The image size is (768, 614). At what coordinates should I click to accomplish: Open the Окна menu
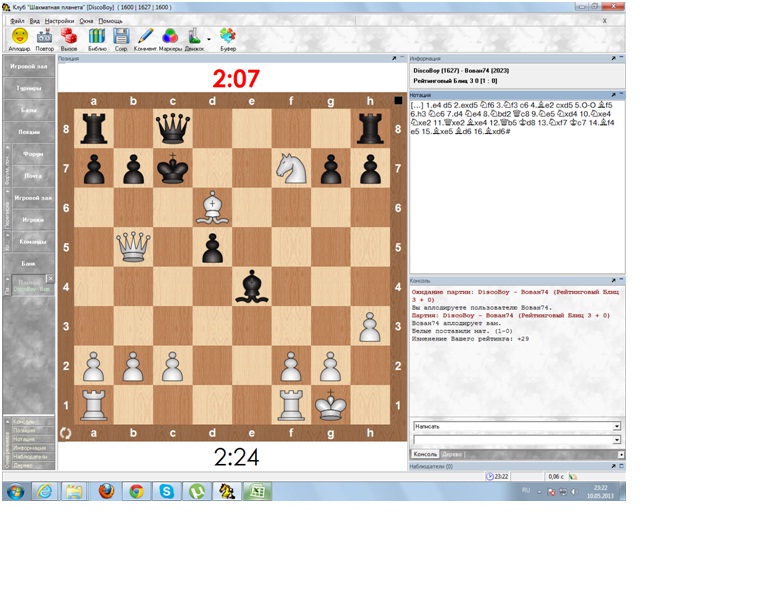86,21
